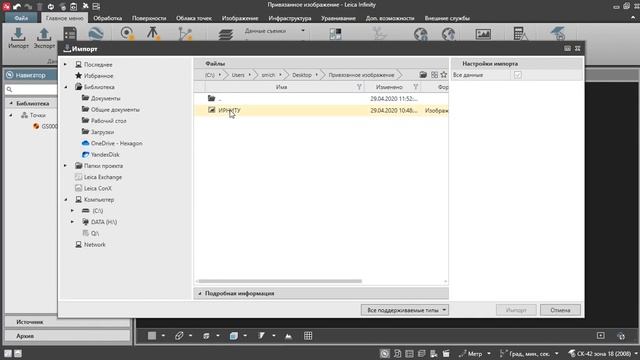Image resolution: width=640 pixels, height=360 pixels.
Task: Collapse the Компьютер tree node
Action: coord(66,200)
